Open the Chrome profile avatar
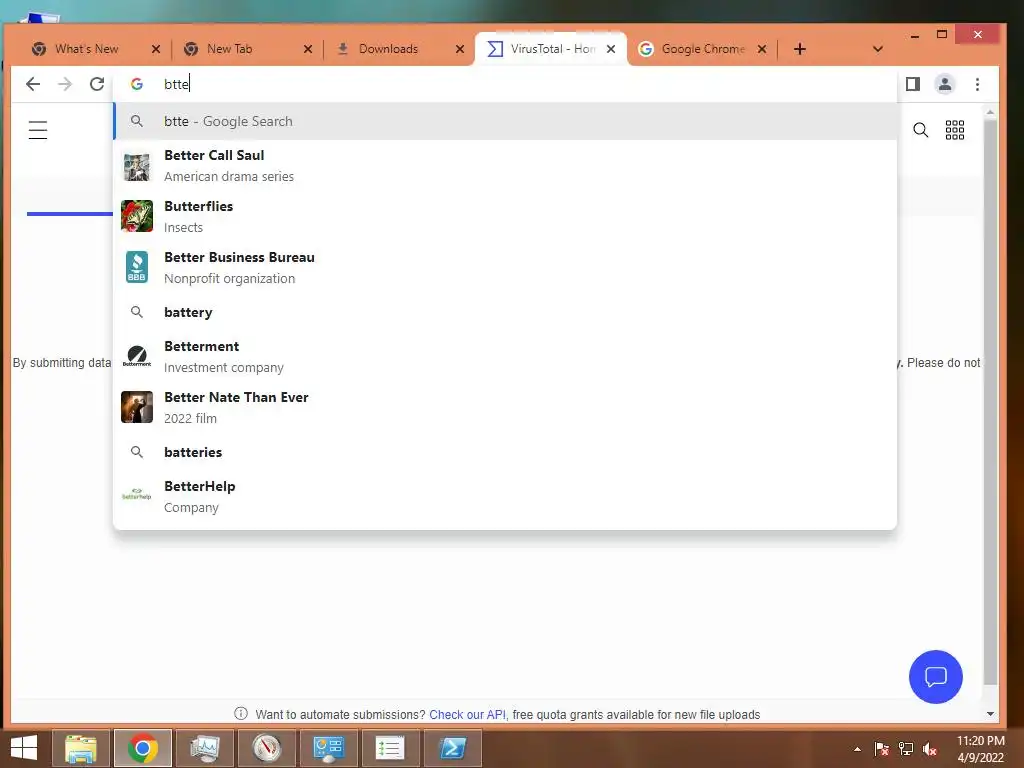 point(944,84)
